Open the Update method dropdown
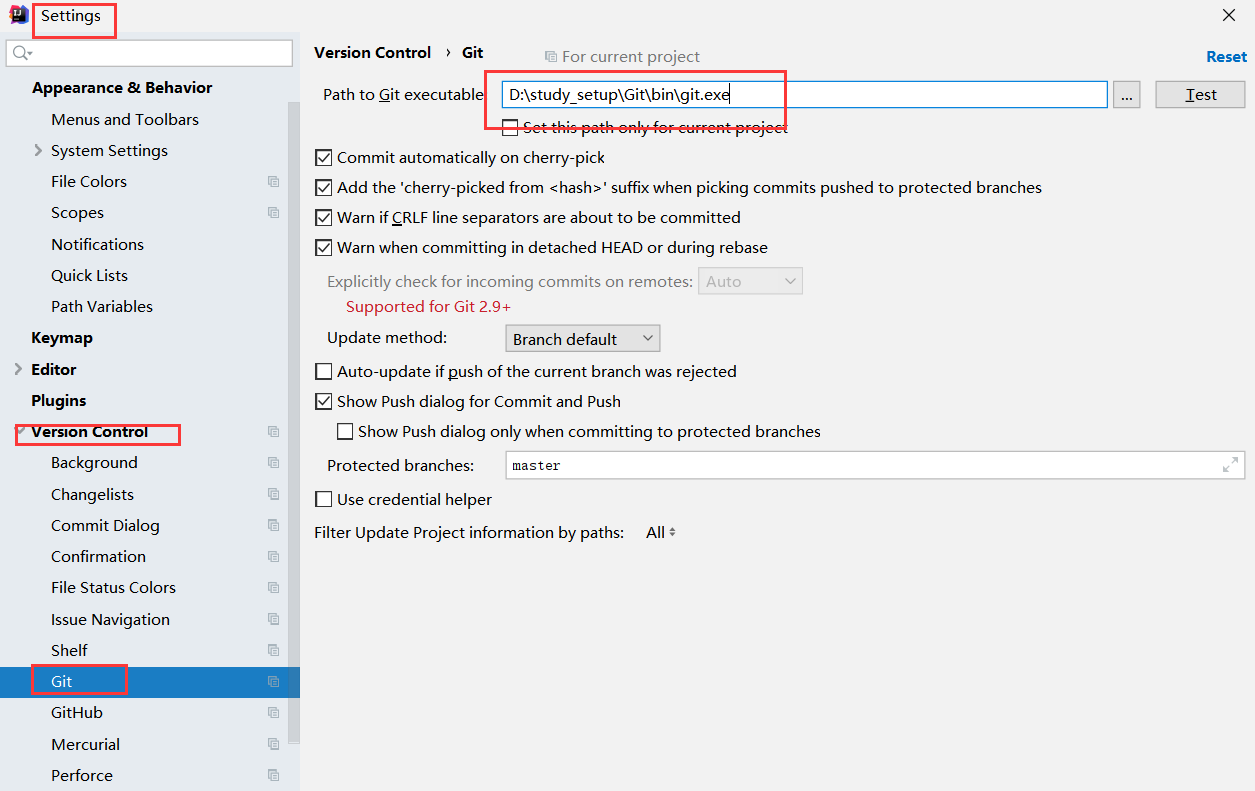1255x791 pixels. 583,339
